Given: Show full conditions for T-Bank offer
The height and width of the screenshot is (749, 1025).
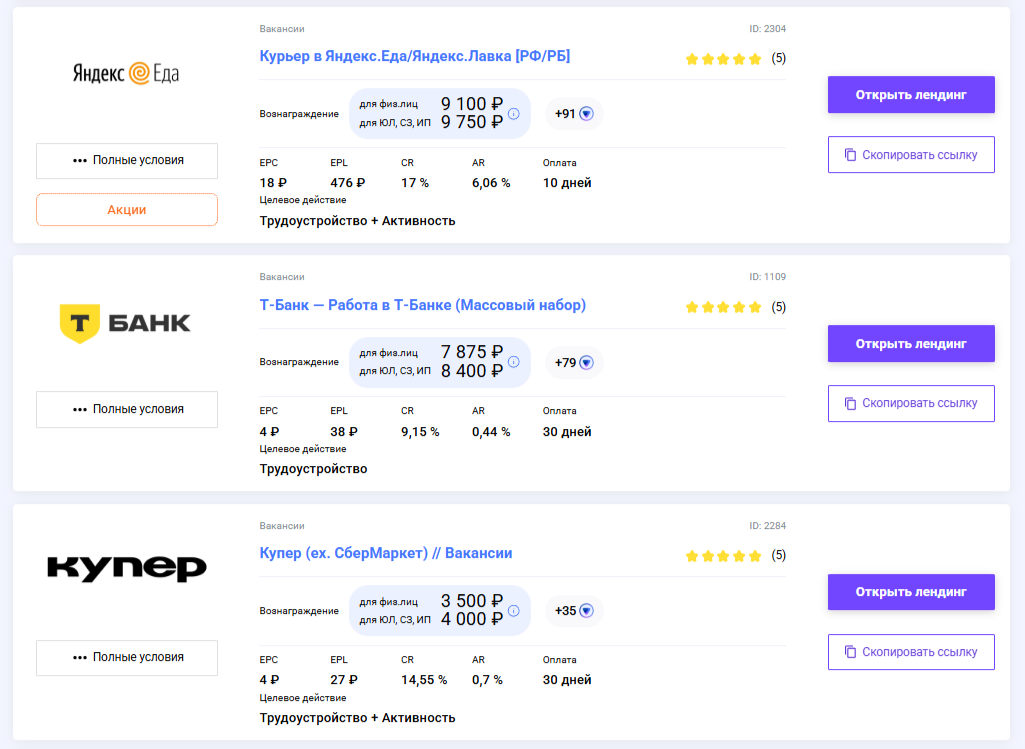Looking at the screenshot, I should click(x=127, y=409).
